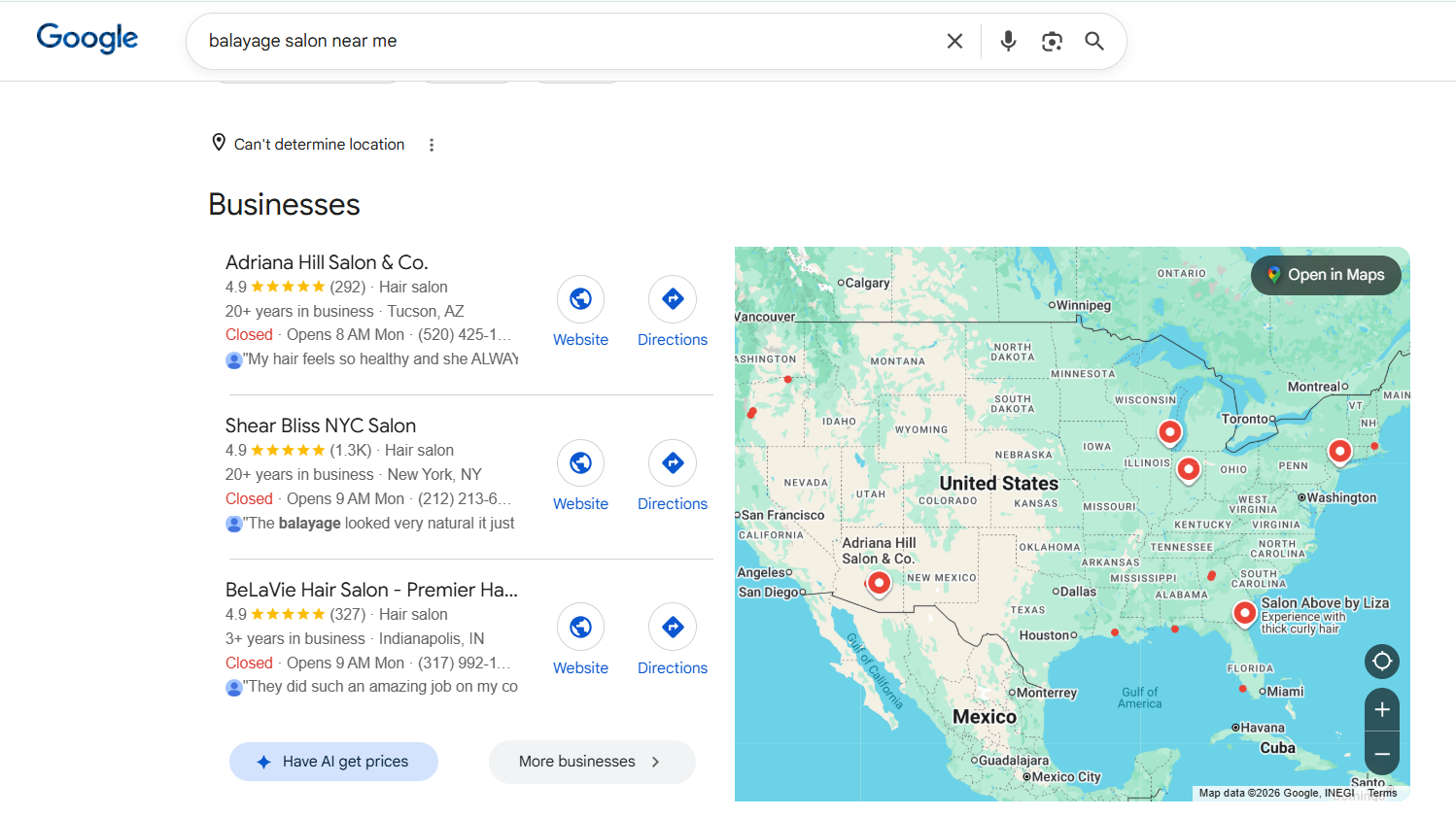Recenter the map with the my location icon
The width and height of the screenshot is (1456, 817).
[1382, 662]
